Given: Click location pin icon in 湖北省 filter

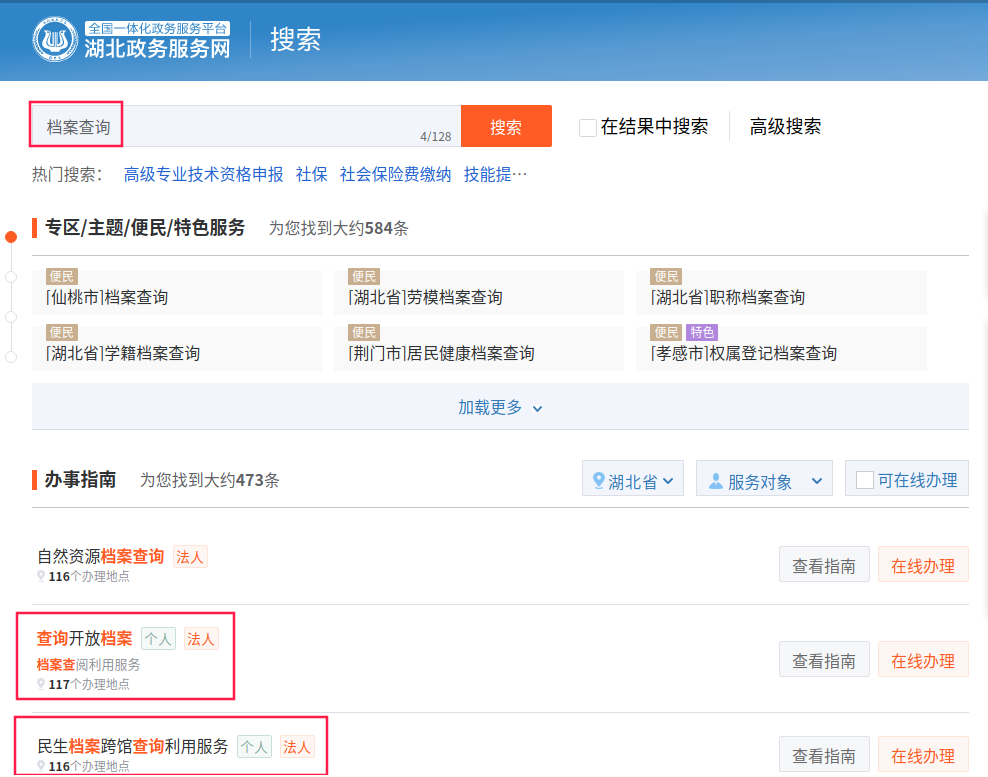Looking at the screenshot, I should 598,481.
